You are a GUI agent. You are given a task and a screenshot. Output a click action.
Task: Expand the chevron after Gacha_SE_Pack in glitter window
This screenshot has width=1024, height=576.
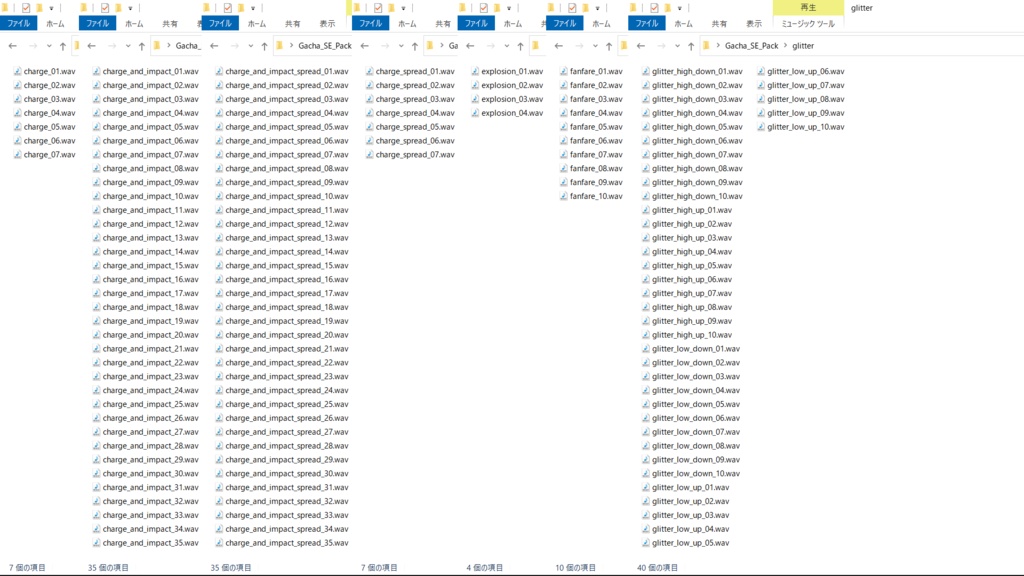click(785, 46)
